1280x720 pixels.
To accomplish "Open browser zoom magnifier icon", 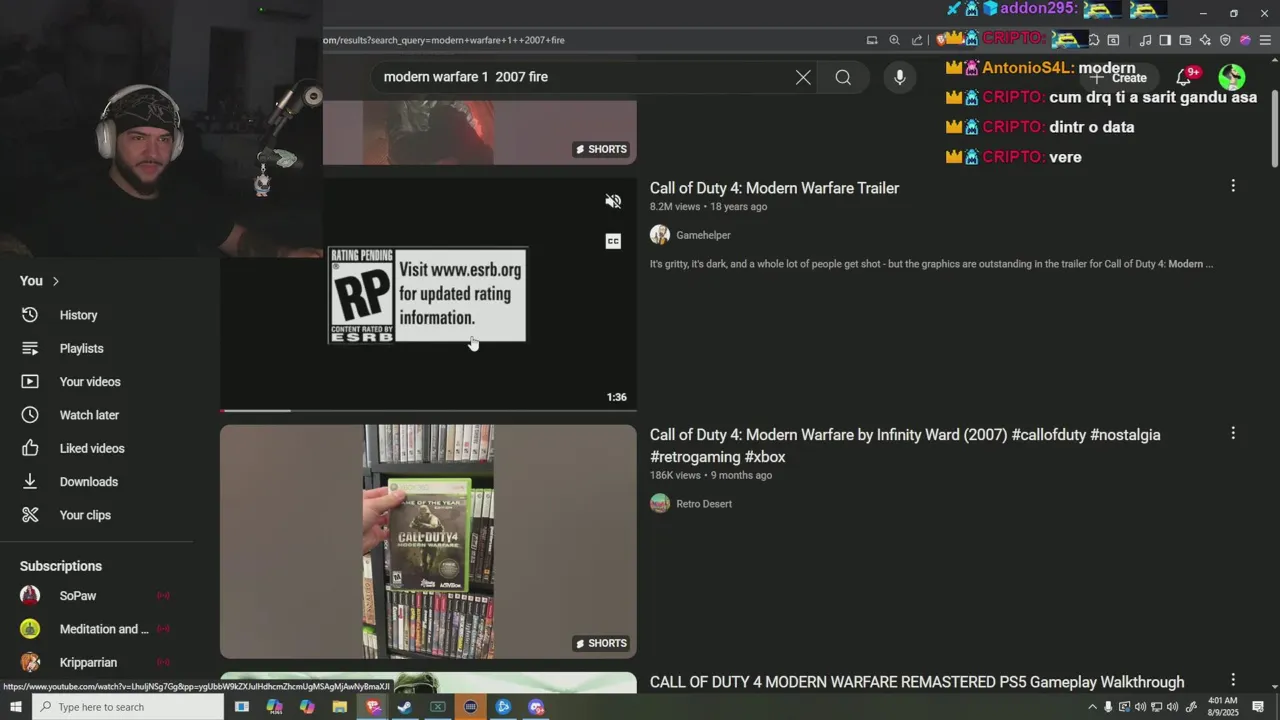I will click(894, 40).
